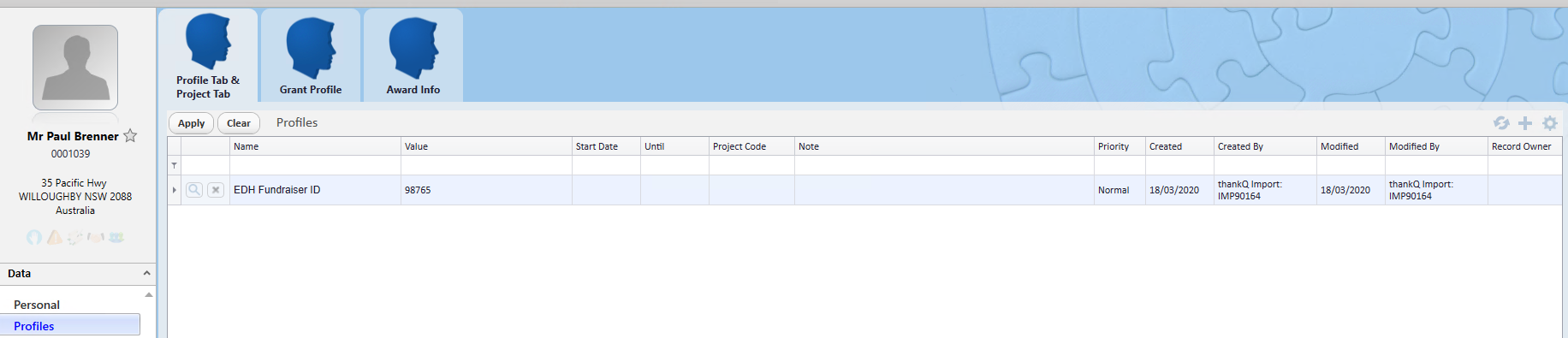Open the filter row funnel icon
The width and height of the screenshot is (1568, 338).
[x=175, y=165]
